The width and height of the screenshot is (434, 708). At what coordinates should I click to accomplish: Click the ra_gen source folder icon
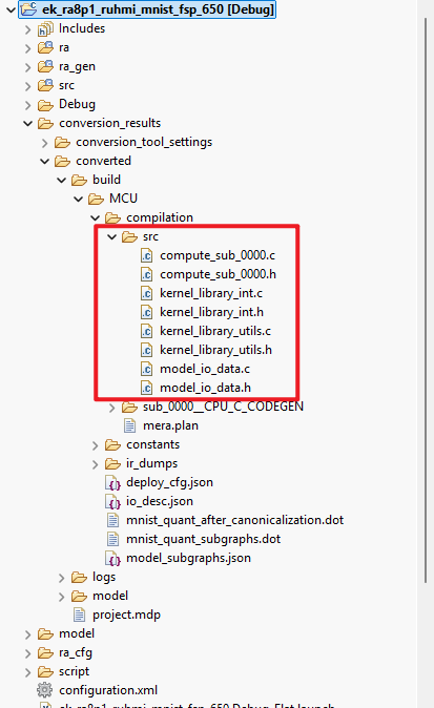(45, 67)
